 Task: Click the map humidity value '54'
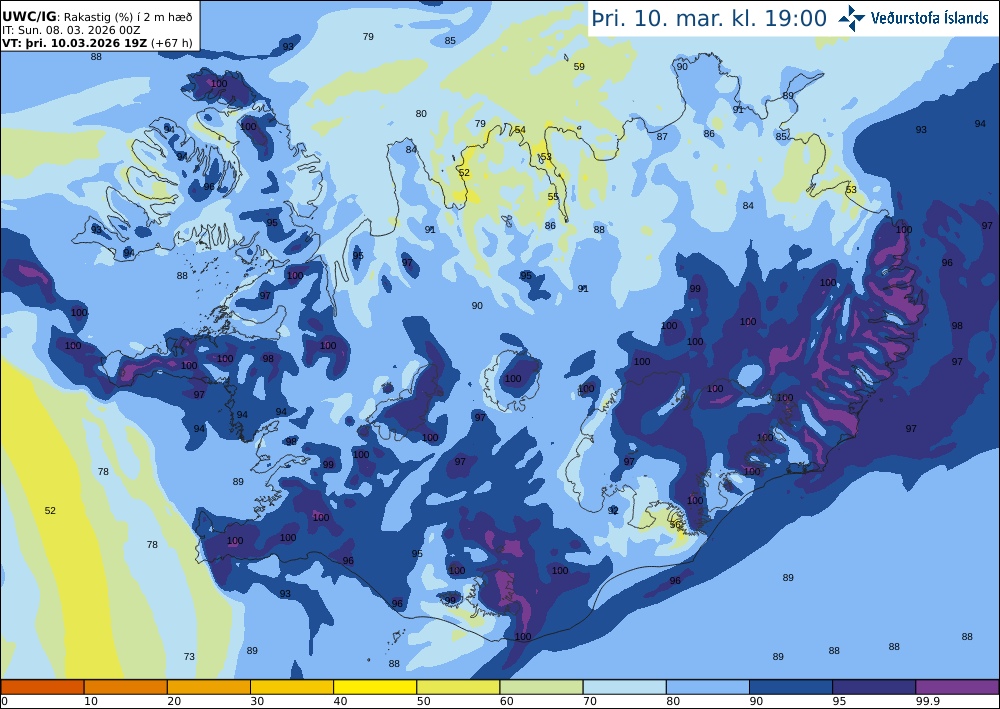point(520,130)
